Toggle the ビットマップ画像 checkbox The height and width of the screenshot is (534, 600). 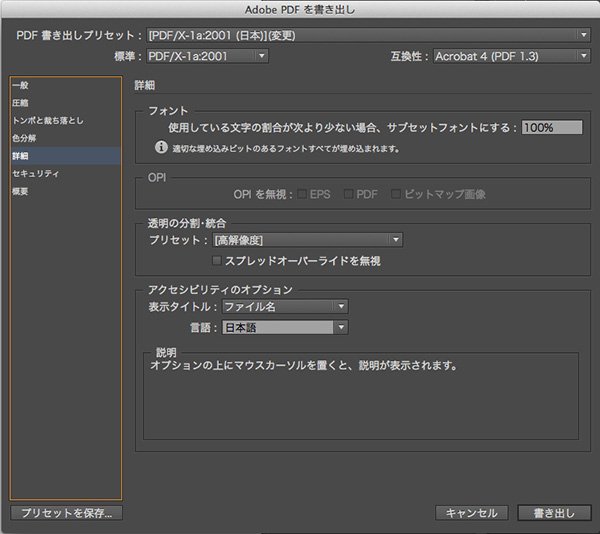396,194
